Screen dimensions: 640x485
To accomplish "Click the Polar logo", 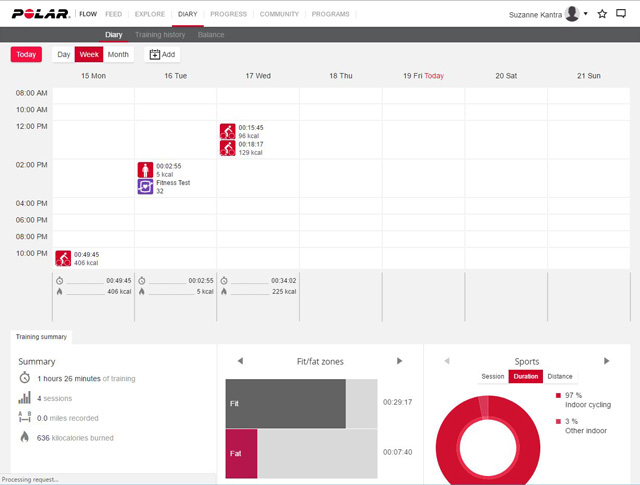I will click(x=41, y=14).
